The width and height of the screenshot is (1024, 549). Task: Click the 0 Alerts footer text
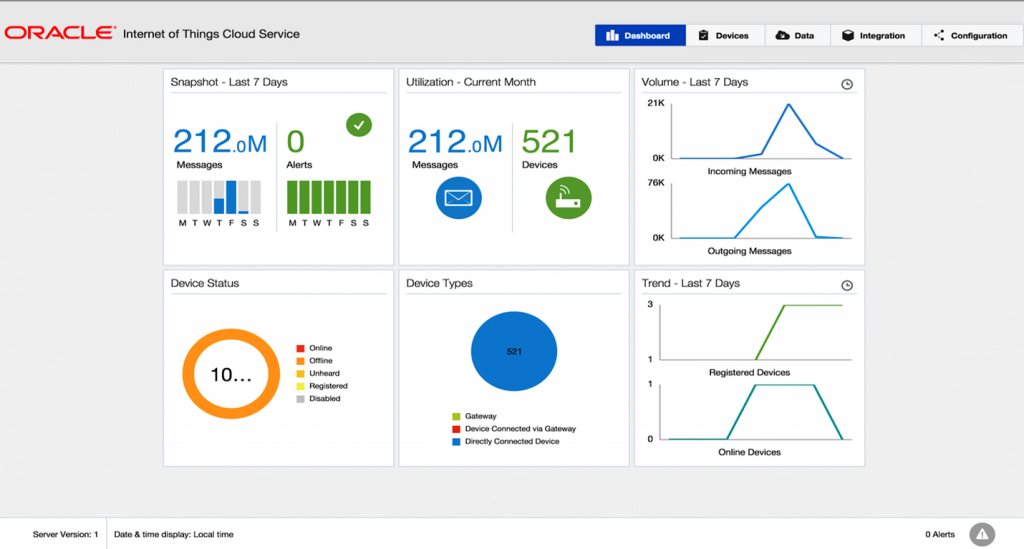pos(940,534)
